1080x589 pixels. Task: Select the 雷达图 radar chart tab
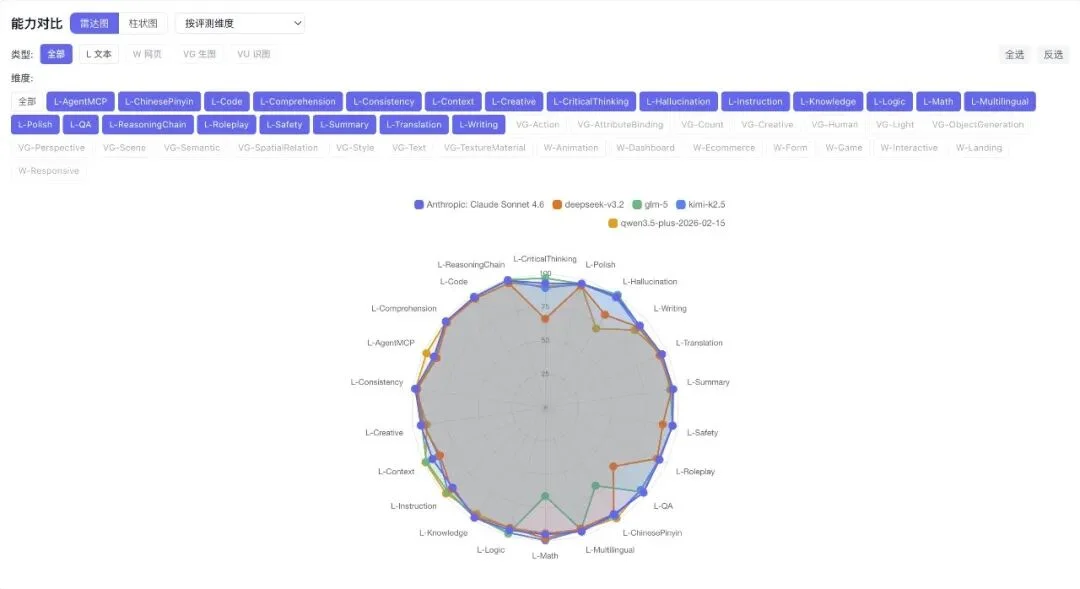(94, 23)
